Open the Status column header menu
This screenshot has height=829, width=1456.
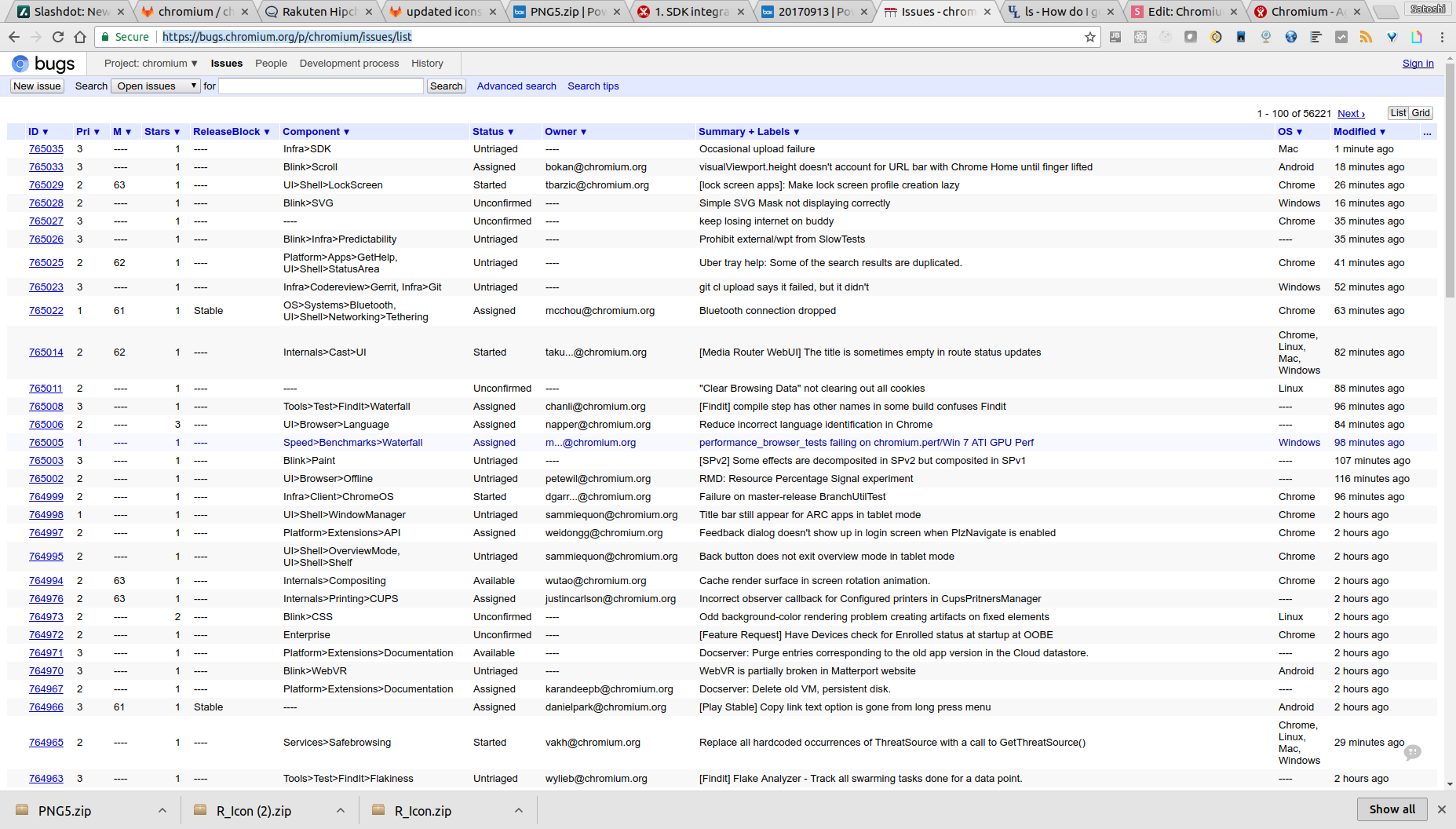pos(493,132)
